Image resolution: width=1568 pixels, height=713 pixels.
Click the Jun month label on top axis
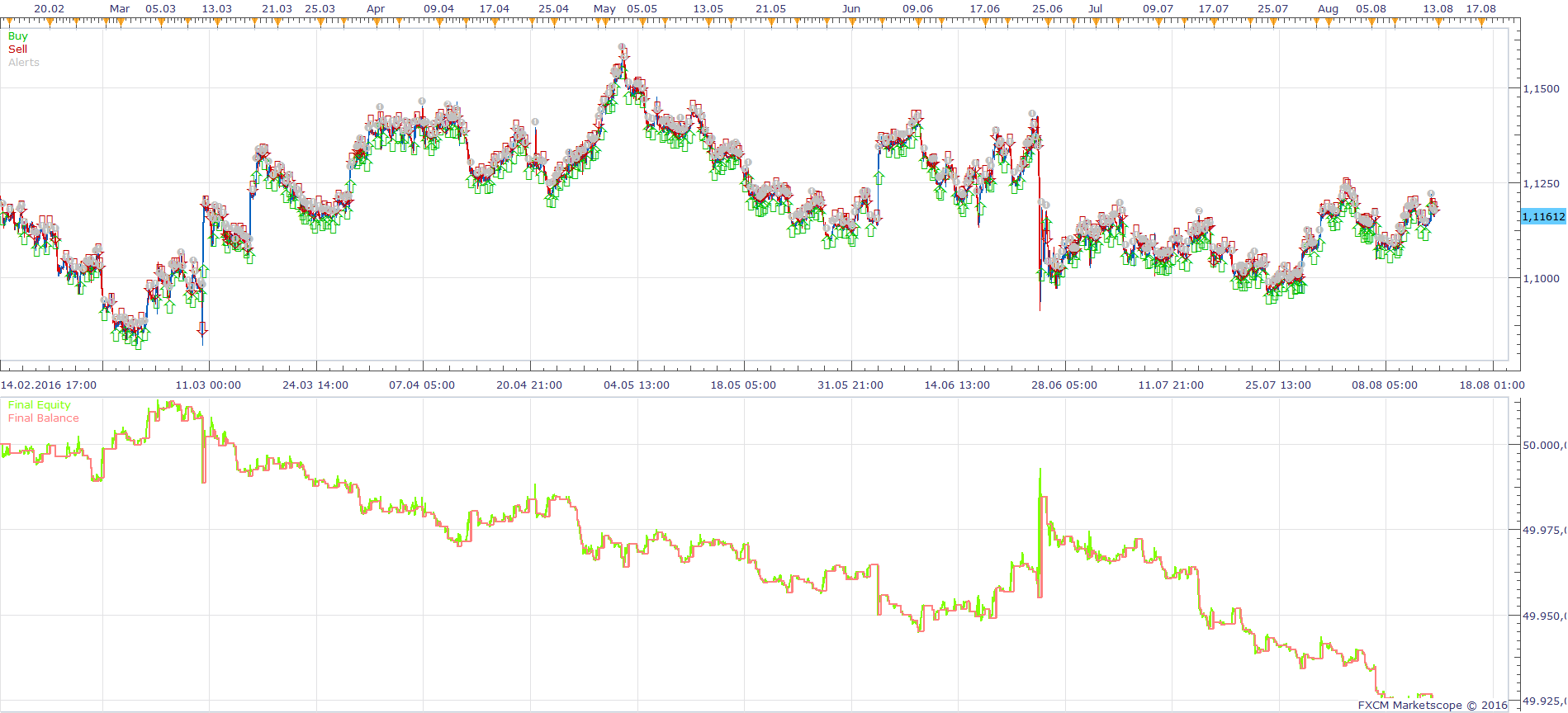(851, 9)
